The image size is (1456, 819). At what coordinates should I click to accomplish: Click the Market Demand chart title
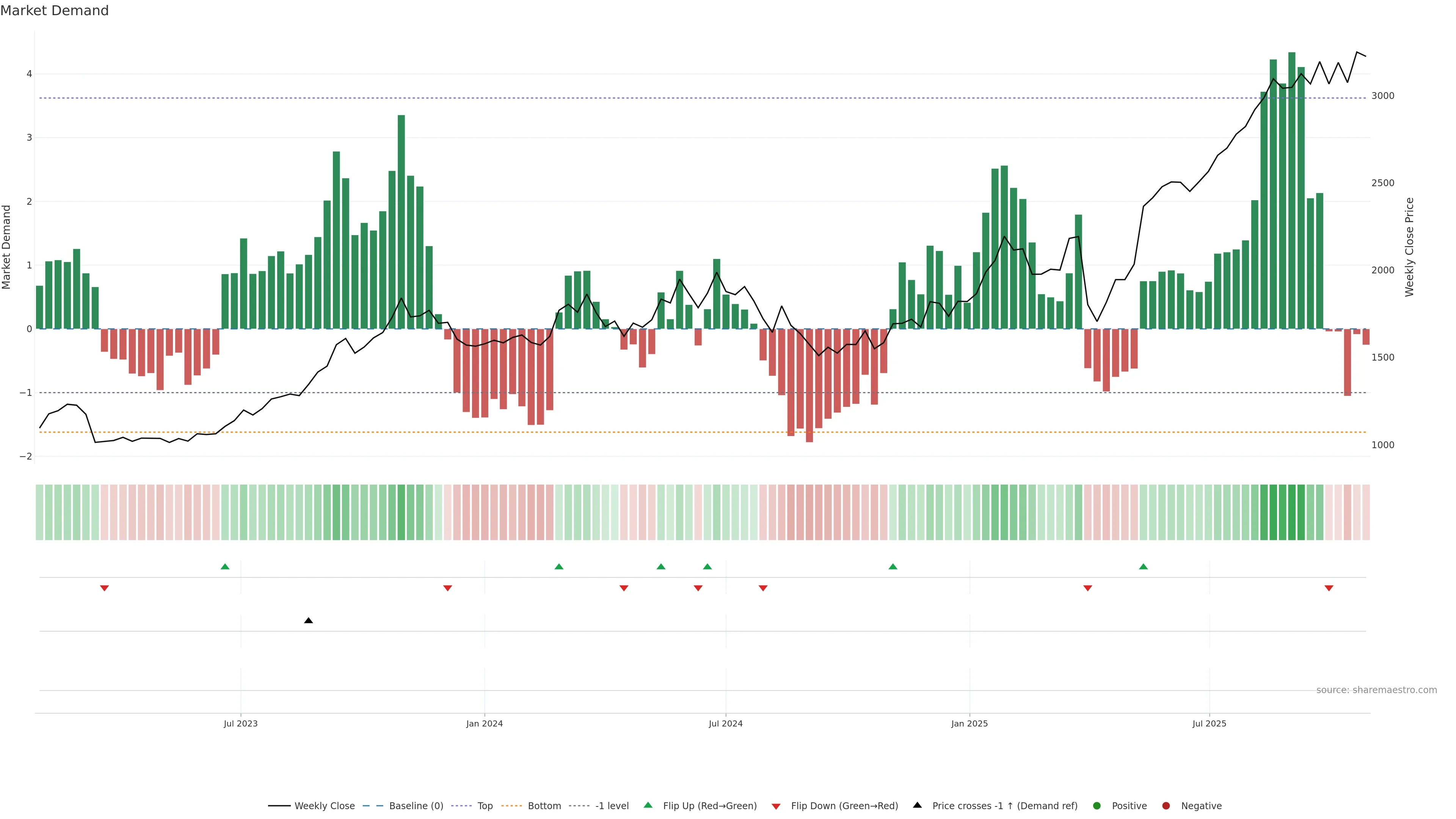[54, 11]
